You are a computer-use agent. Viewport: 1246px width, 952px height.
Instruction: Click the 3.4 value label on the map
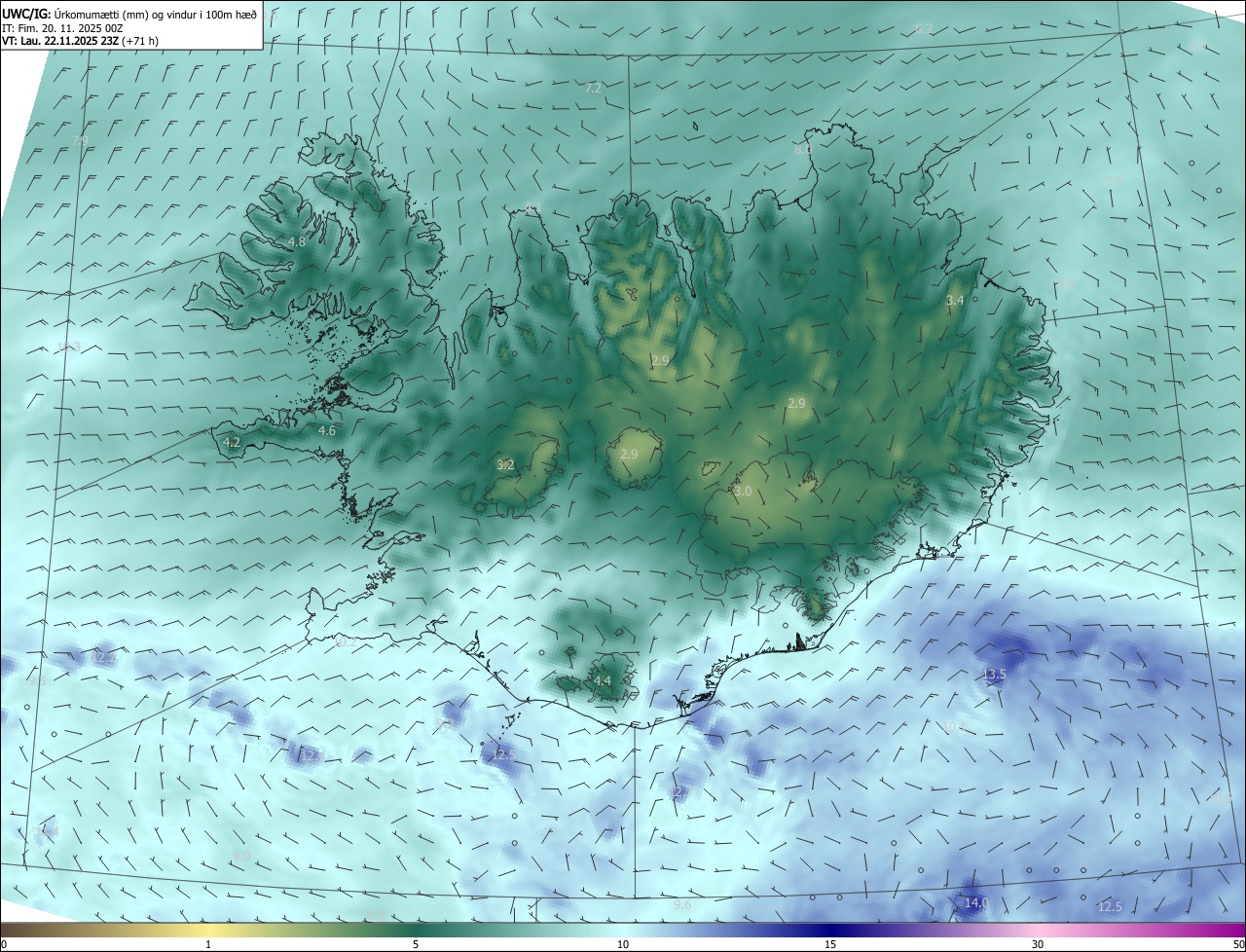pos(955,301)
